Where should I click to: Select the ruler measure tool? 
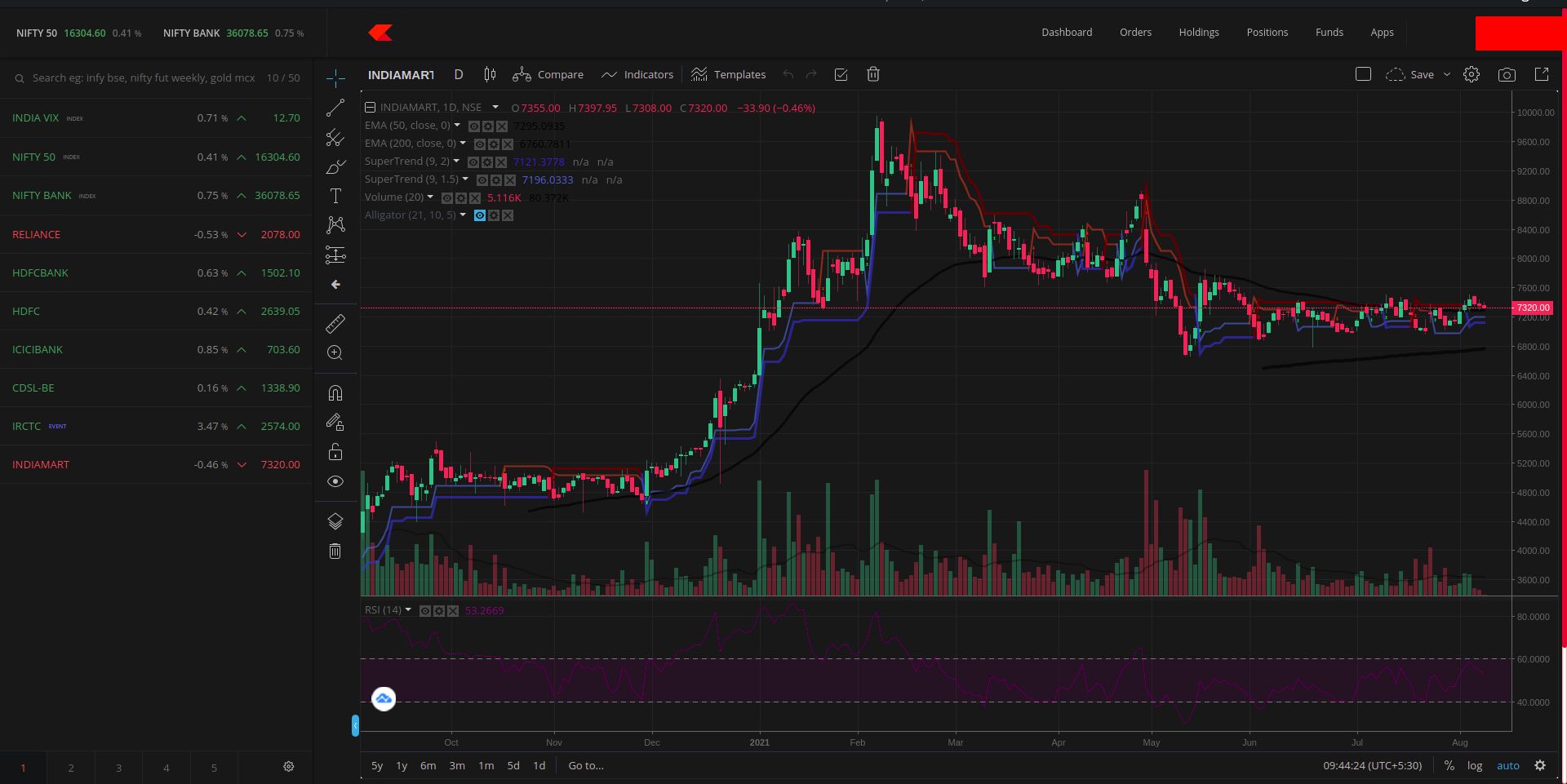pos(335,324)
